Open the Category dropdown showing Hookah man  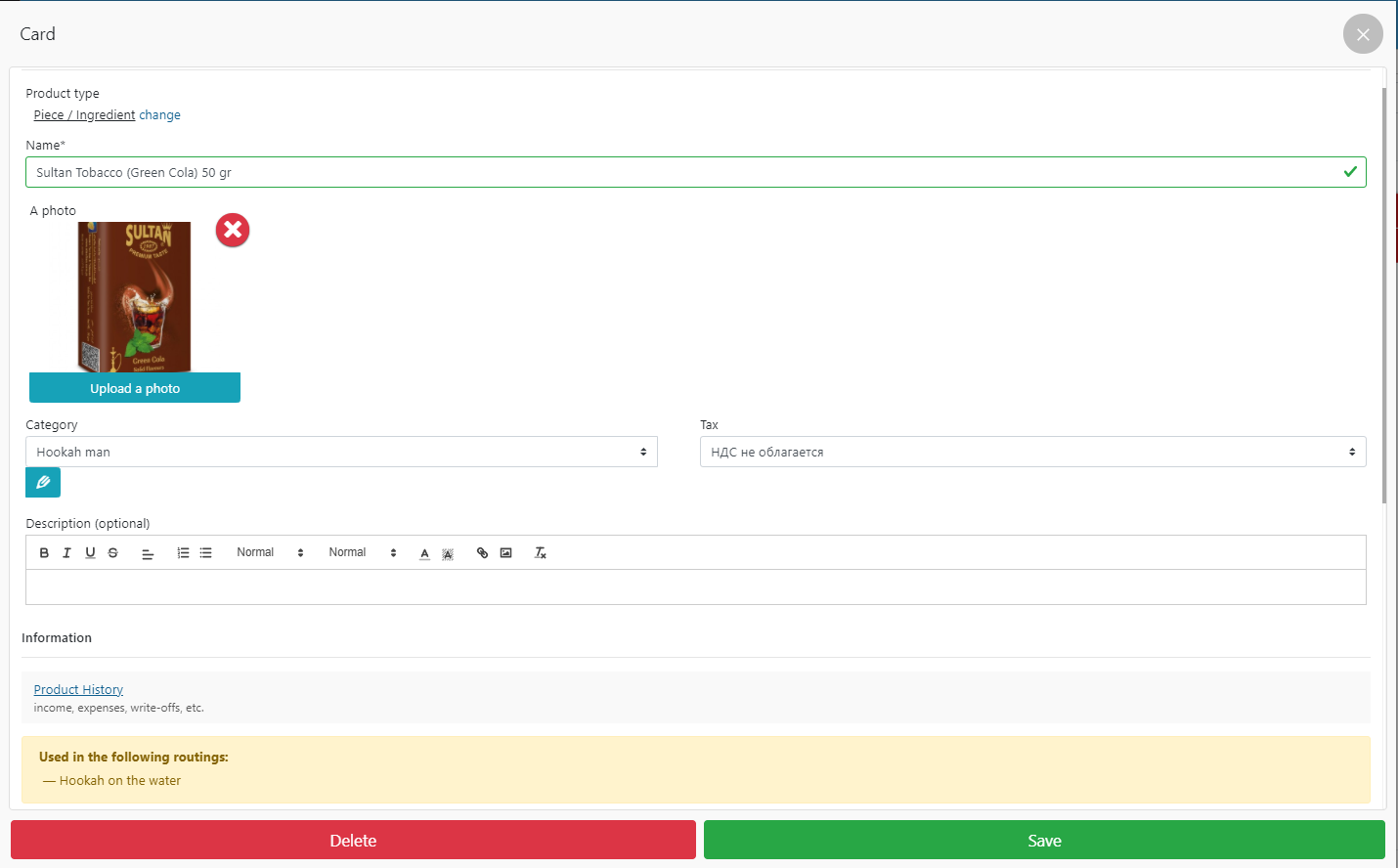(341, 452)
